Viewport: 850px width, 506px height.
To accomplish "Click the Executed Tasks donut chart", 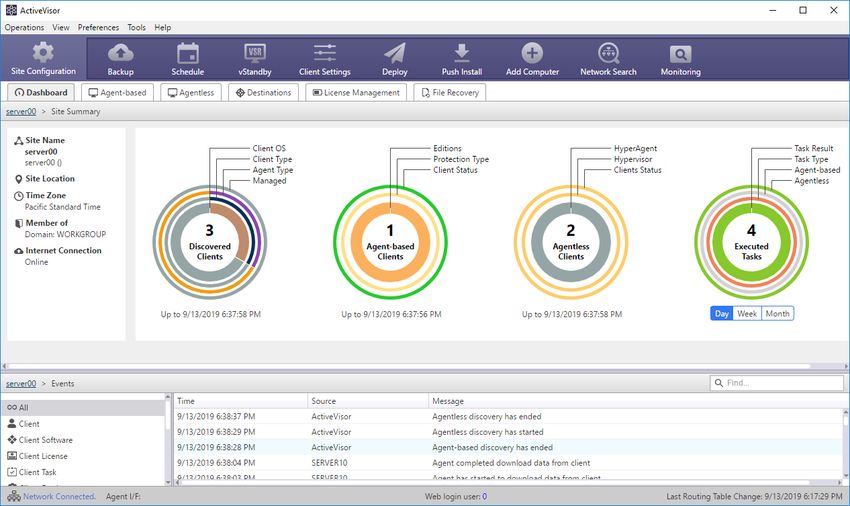I will tap(751, 242).
